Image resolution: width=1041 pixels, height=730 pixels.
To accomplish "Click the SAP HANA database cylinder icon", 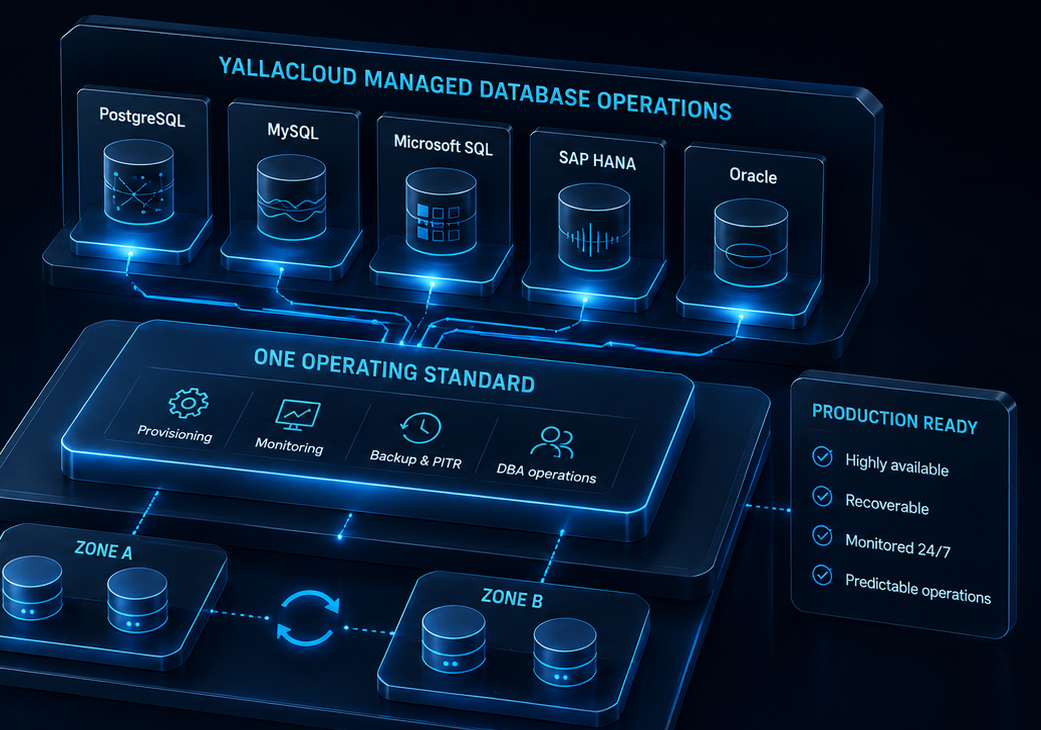I will click(x=594, y=226).
